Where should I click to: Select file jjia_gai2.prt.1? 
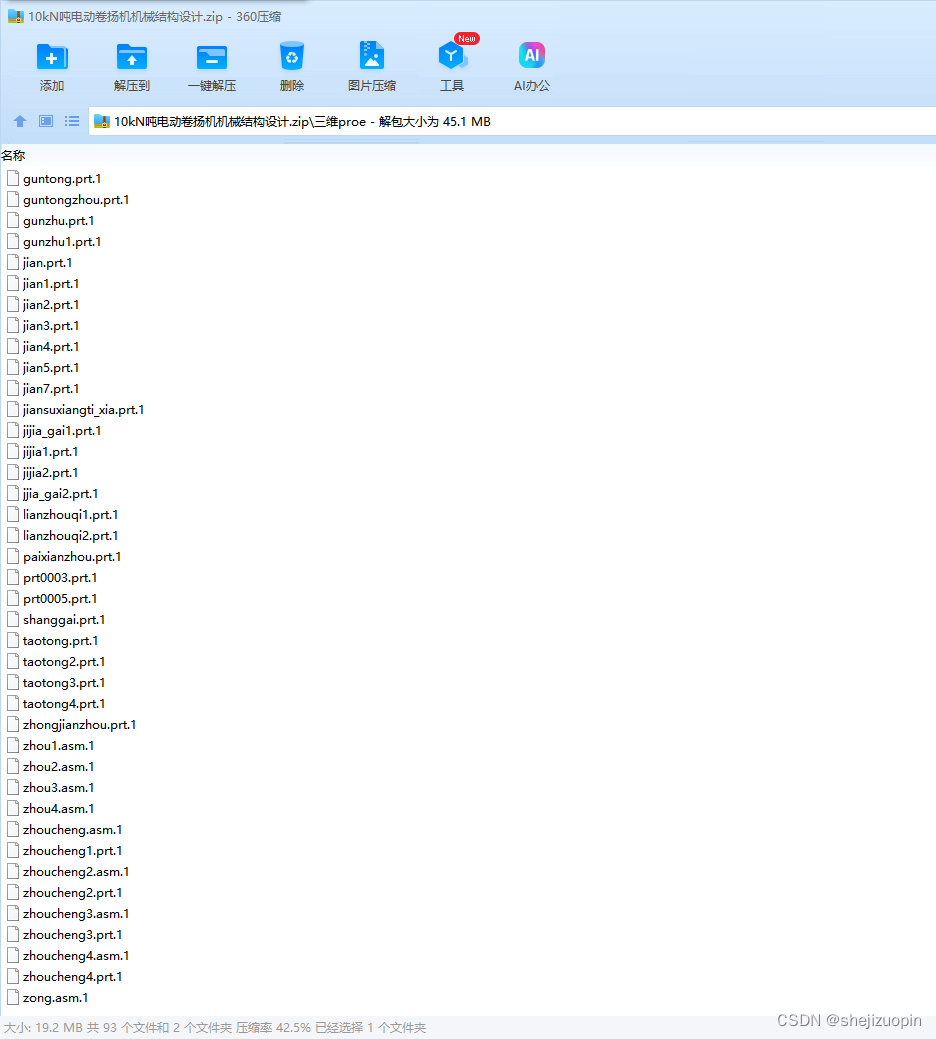pyautogui.click(x=53, y=494)
